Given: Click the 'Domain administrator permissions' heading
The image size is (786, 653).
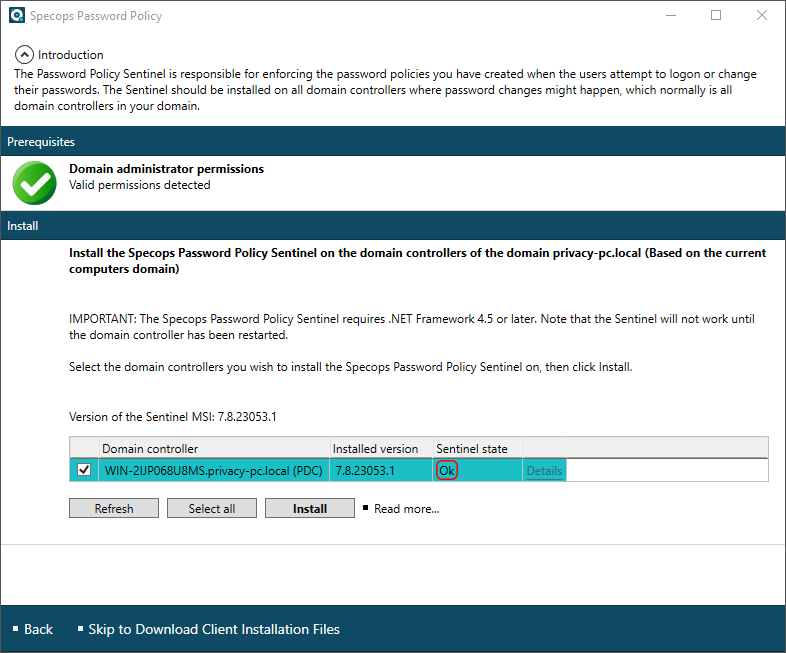Looking at the screenshot, I should point(166,169).
